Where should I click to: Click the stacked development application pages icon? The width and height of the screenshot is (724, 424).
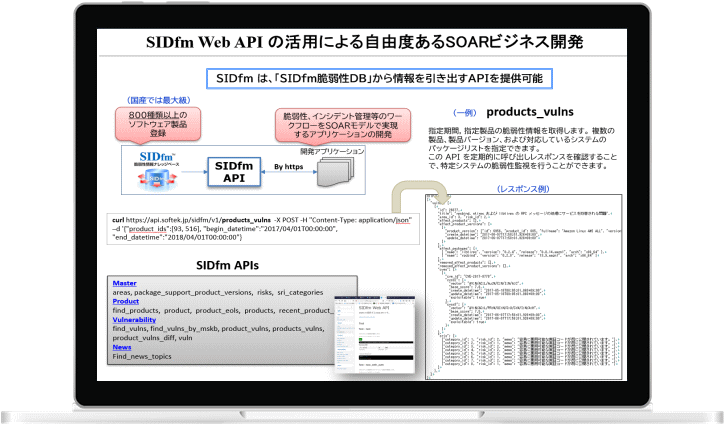click(x=336, y=172)
